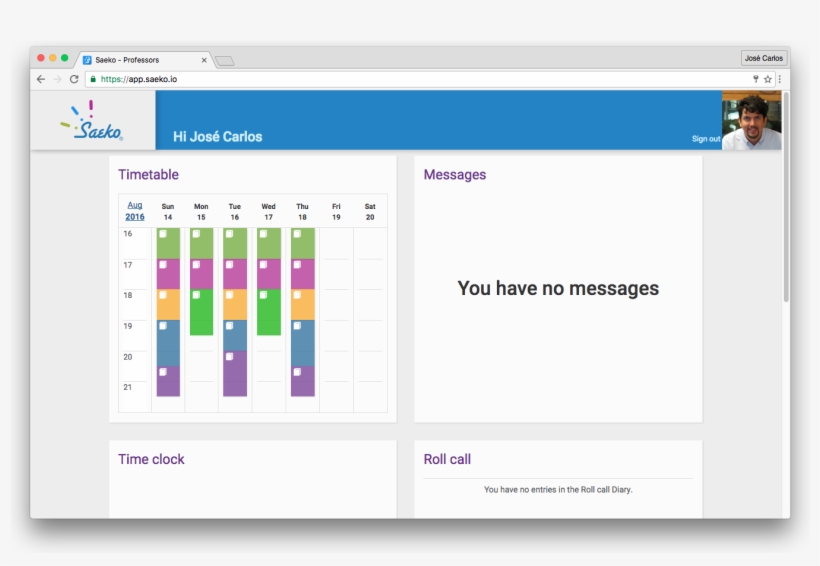
Task: Click the Roll call heading
Action: 447,459
